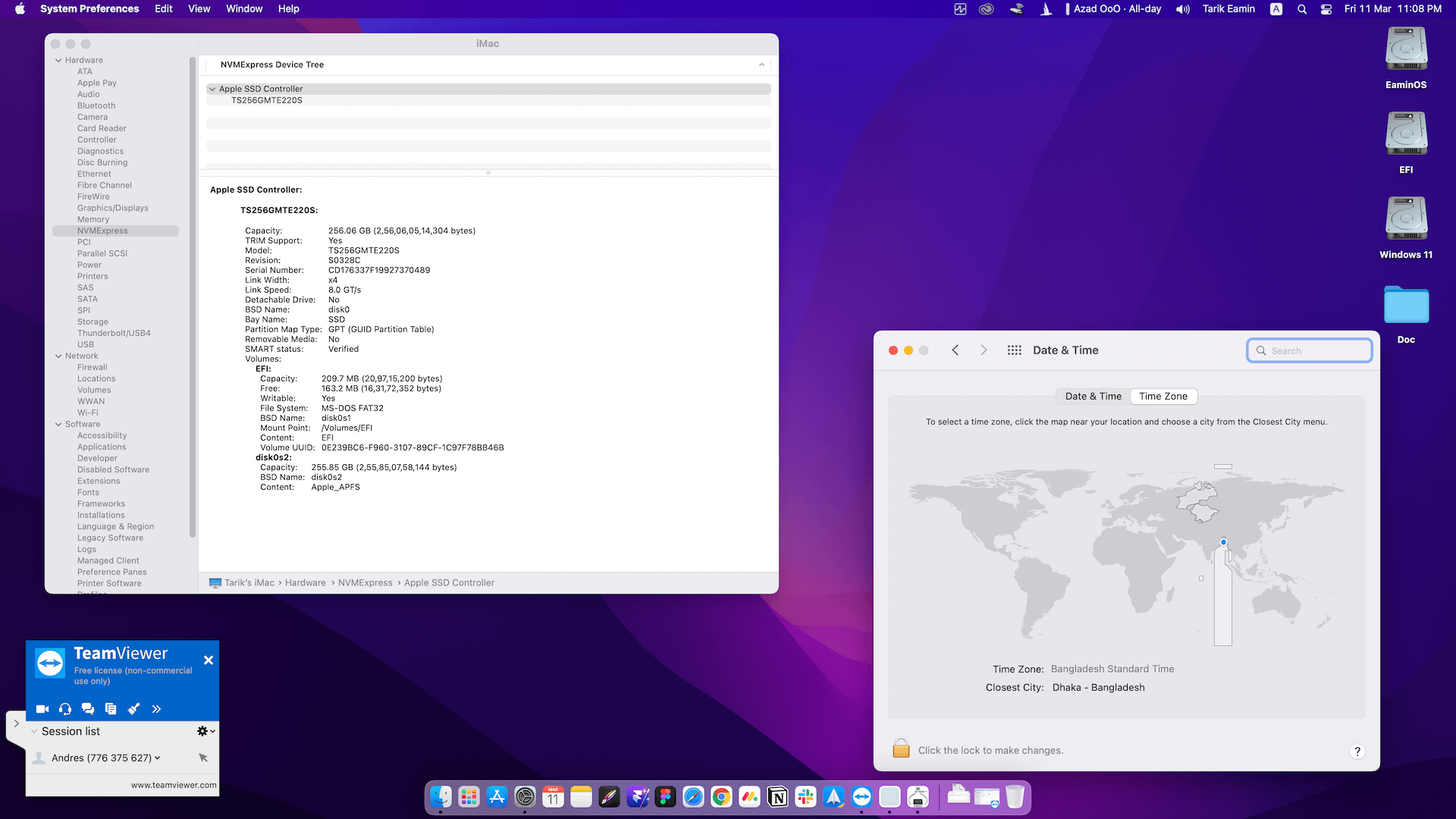
Task: Switch to the Date & Time tab
Action: 1093,396
